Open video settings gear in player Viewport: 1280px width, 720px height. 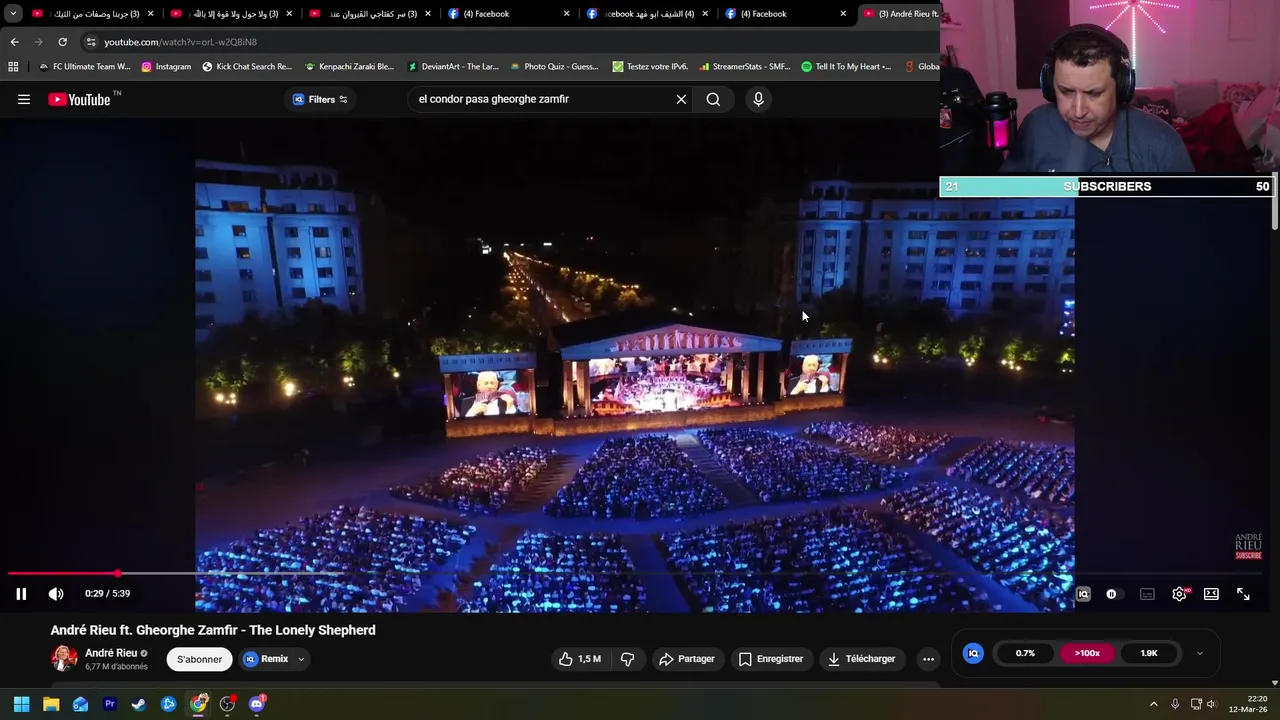click(1180, 594)
